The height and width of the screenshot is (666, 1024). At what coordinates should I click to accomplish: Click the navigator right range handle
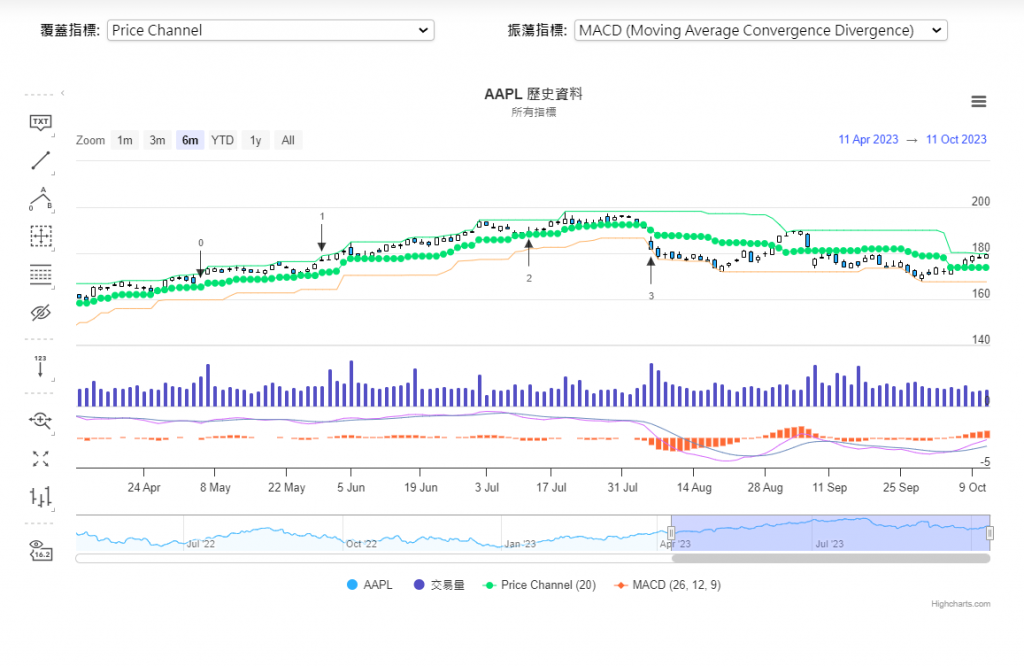coord(990,533)
